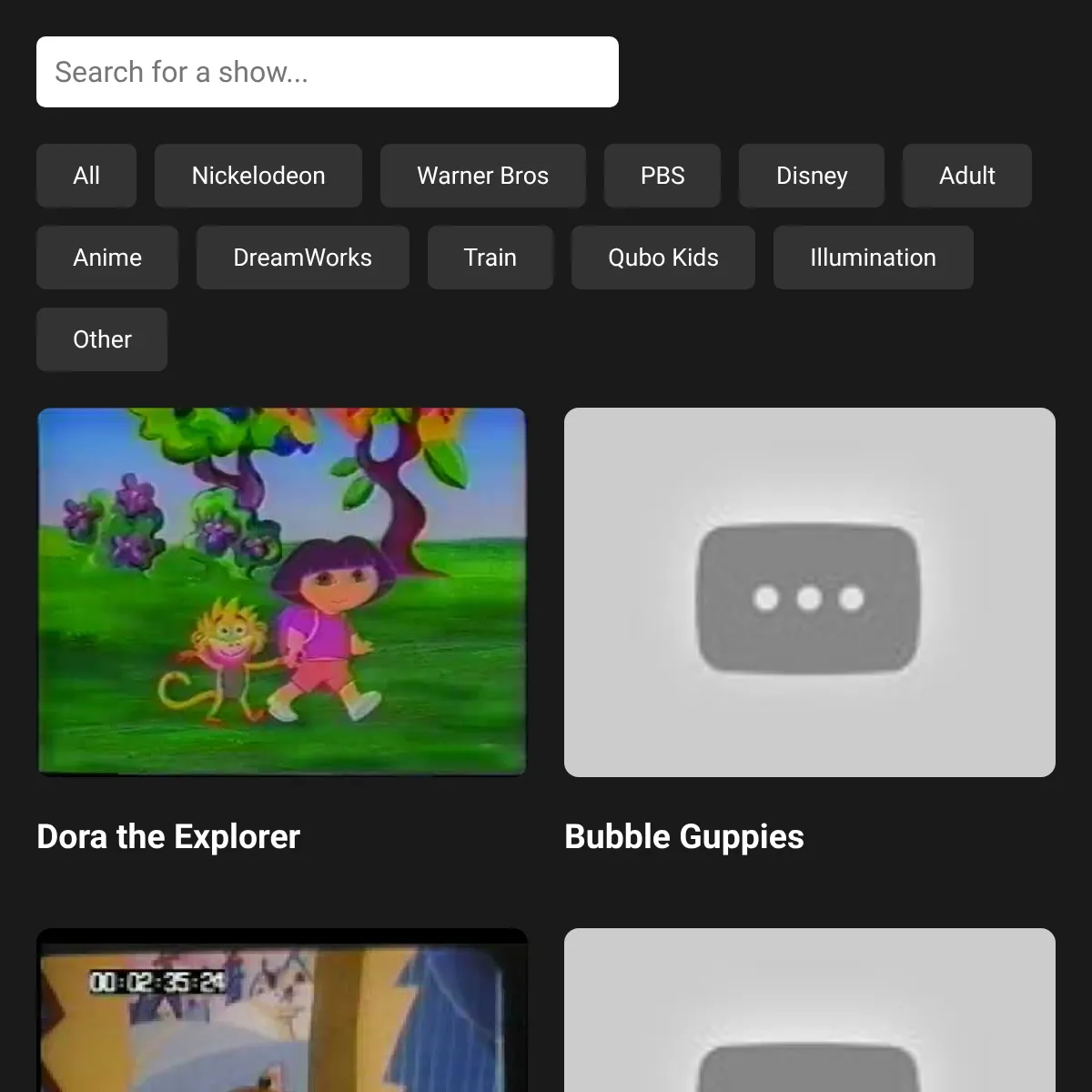
Task: Select the Train category
Action: [x=490, y=258]
